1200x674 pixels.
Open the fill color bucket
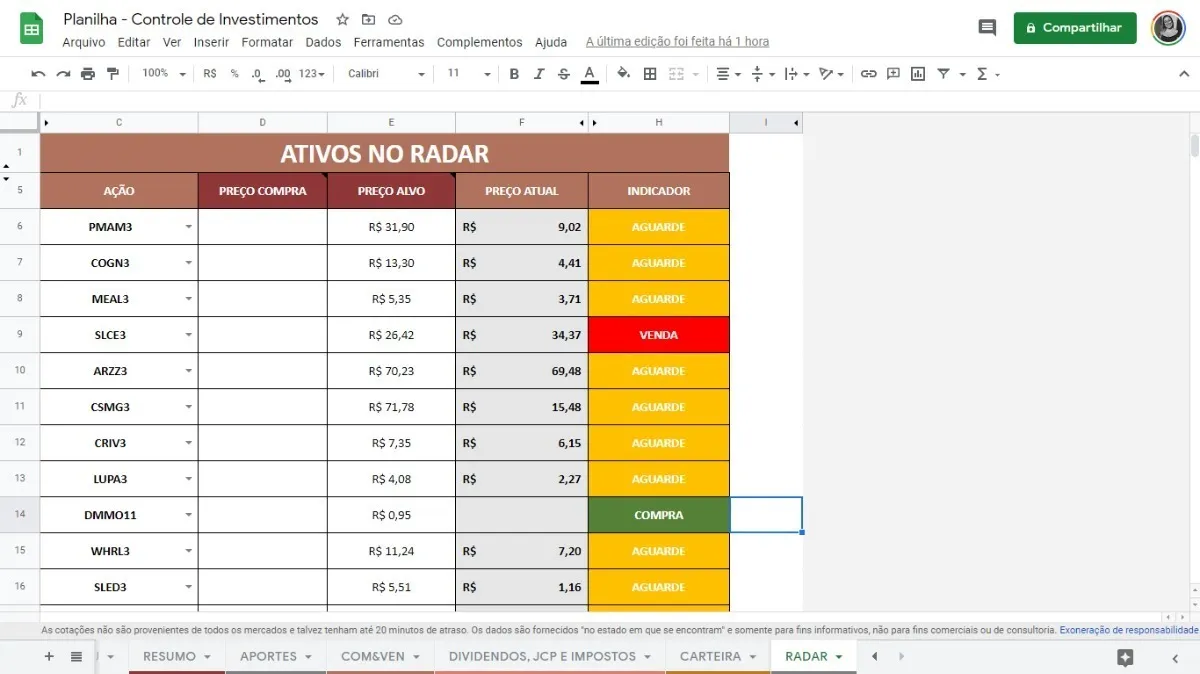(624, 74)
